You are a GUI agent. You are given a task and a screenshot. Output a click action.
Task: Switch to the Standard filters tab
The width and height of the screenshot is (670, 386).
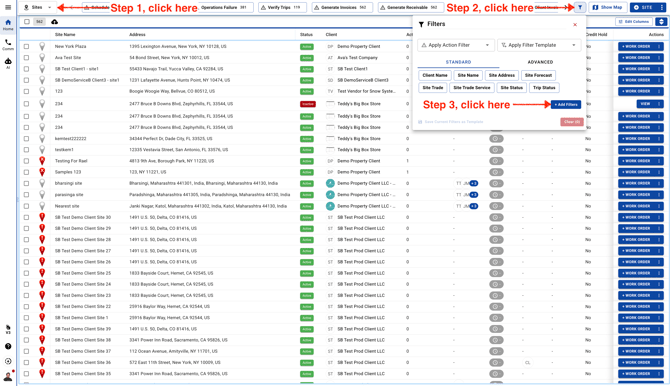point(458,62)
